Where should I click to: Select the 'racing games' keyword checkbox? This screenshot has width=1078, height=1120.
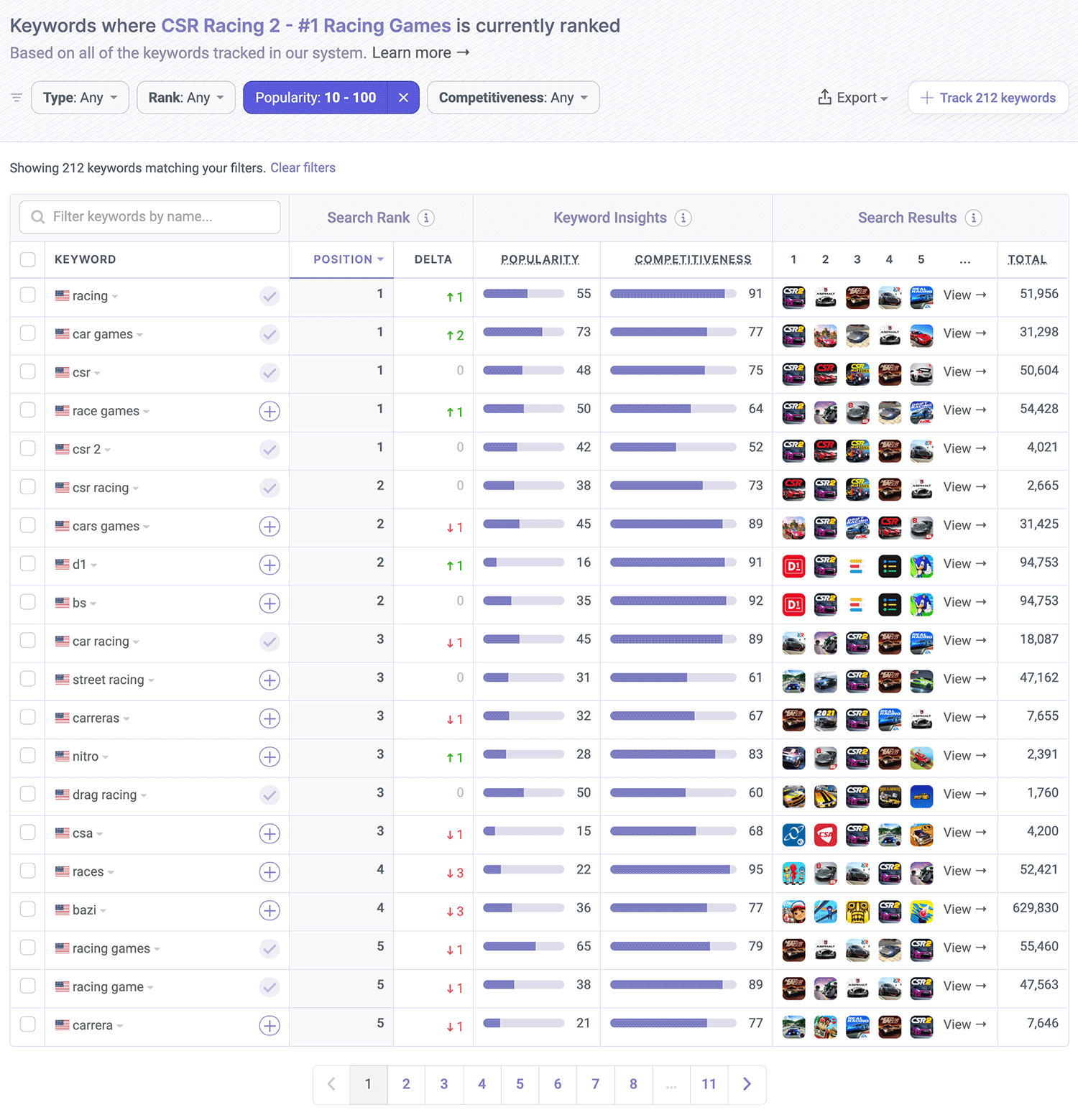pyautogui.click(x=28, y=947)
